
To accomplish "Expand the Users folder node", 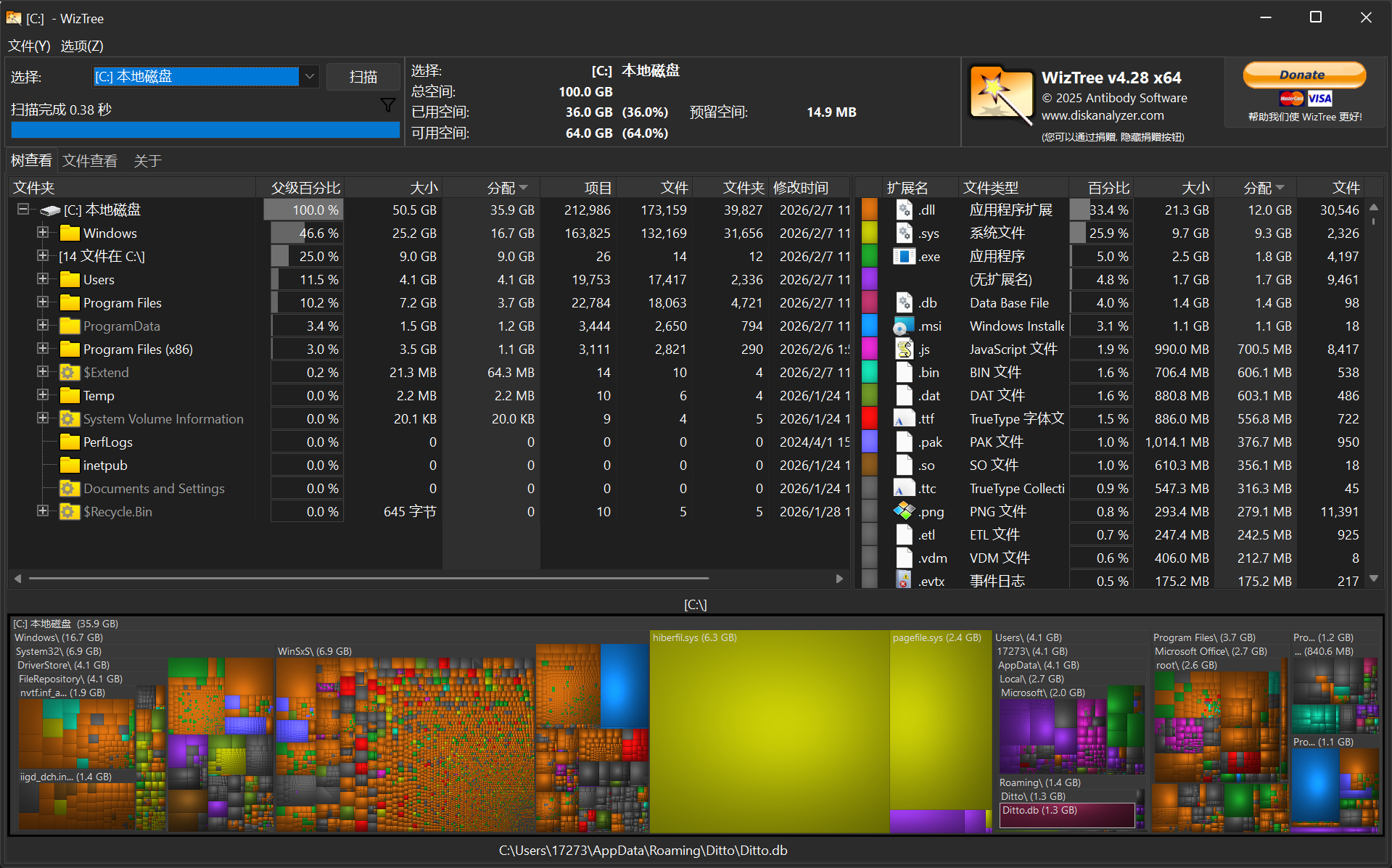I will coord(43,278).
